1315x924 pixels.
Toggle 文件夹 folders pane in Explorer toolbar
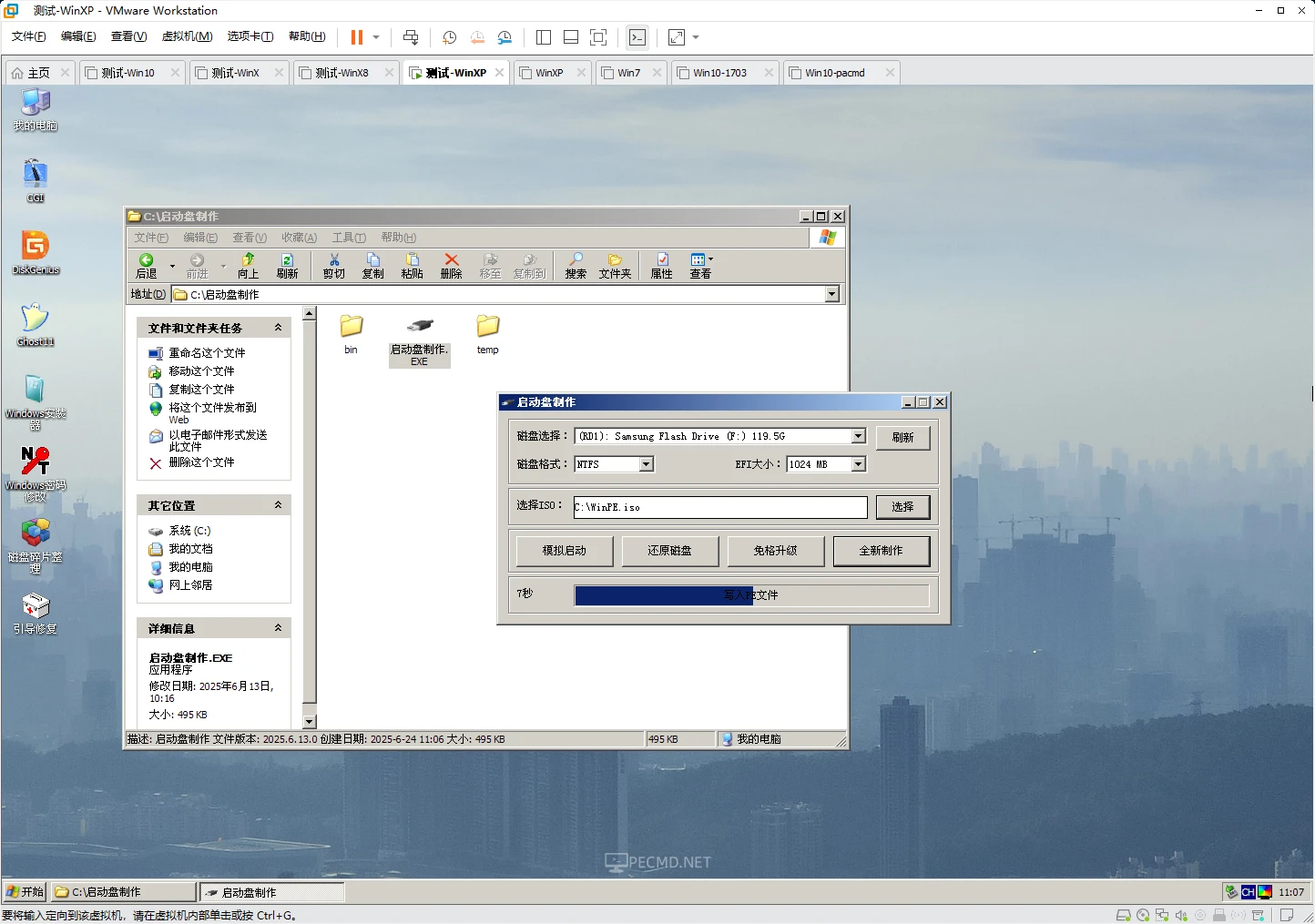(616, 266)
